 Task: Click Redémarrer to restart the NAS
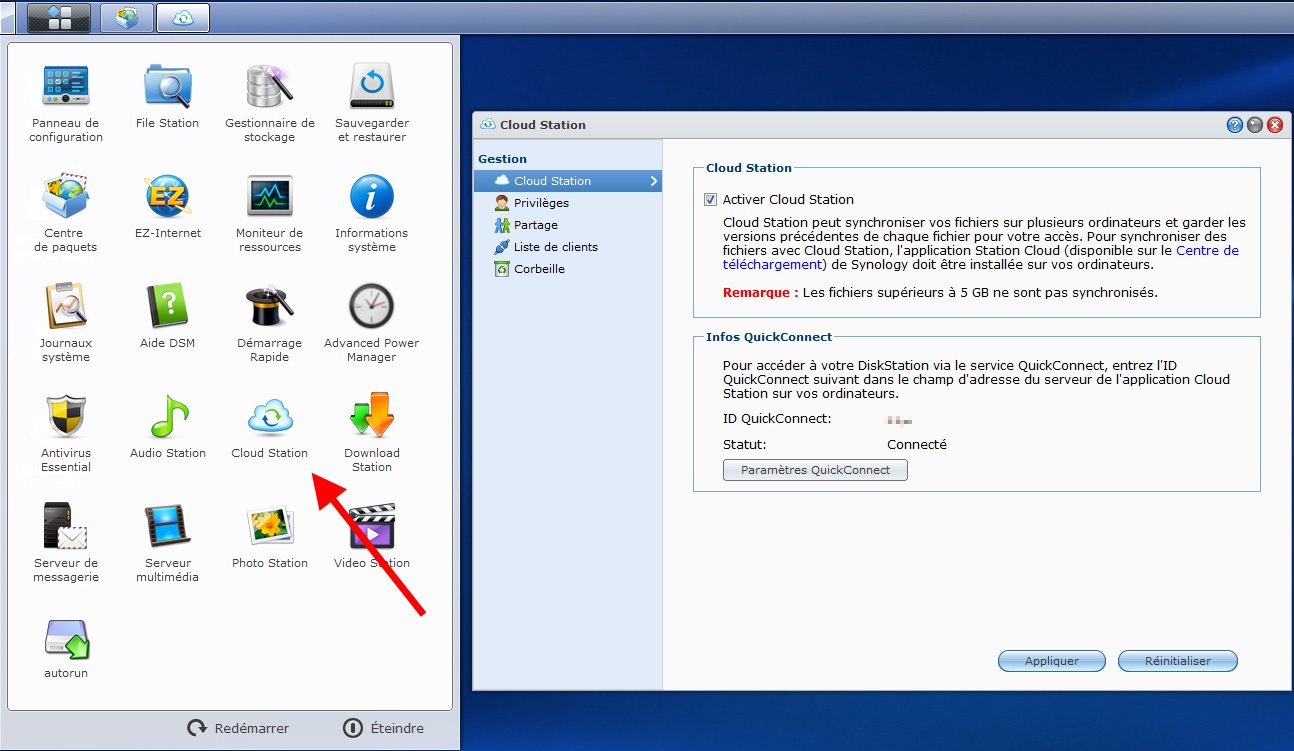coord(239,728)
